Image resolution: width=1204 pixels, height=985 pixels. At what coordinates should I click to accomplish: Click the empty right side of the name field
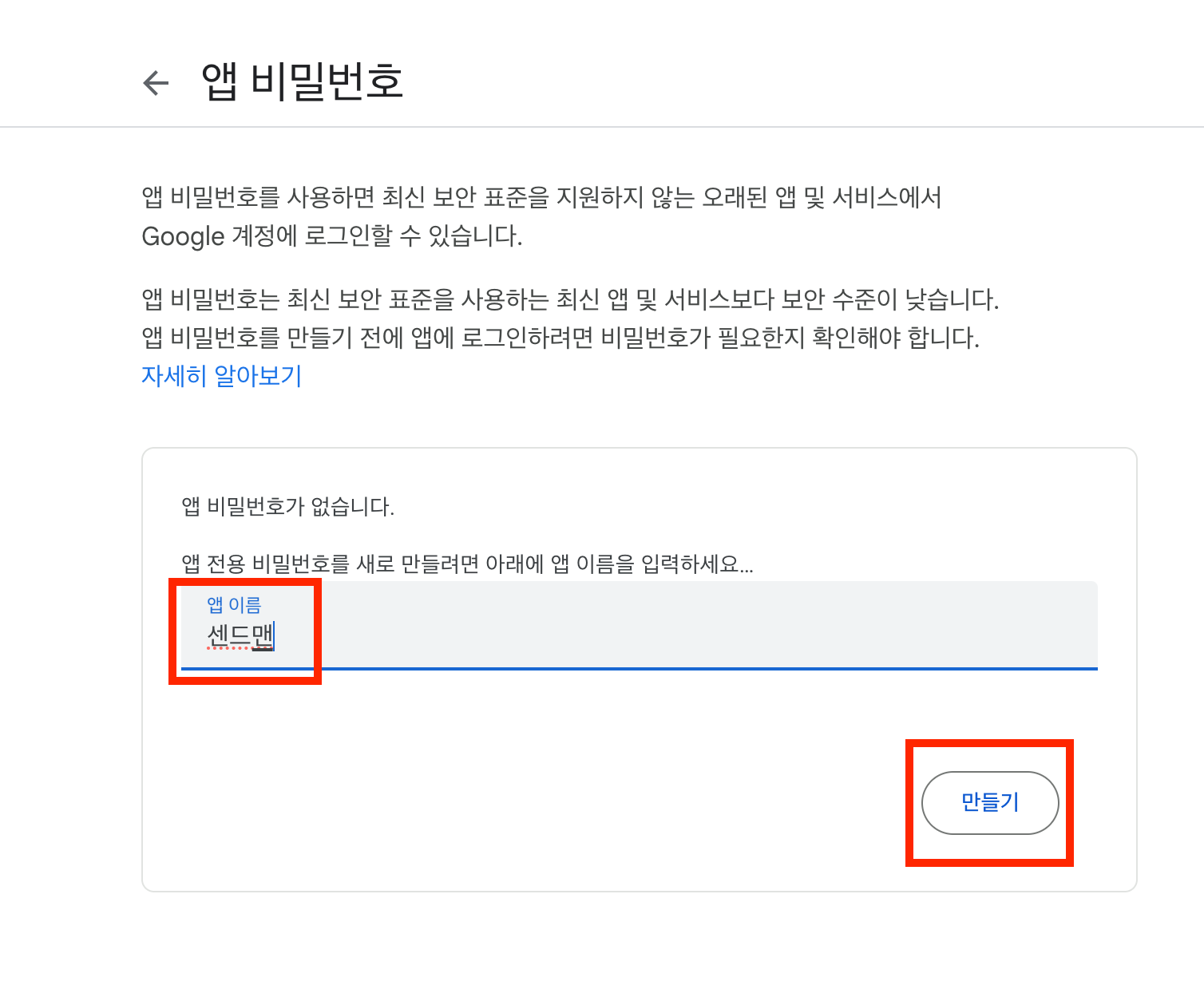click(x=878, y=627)
